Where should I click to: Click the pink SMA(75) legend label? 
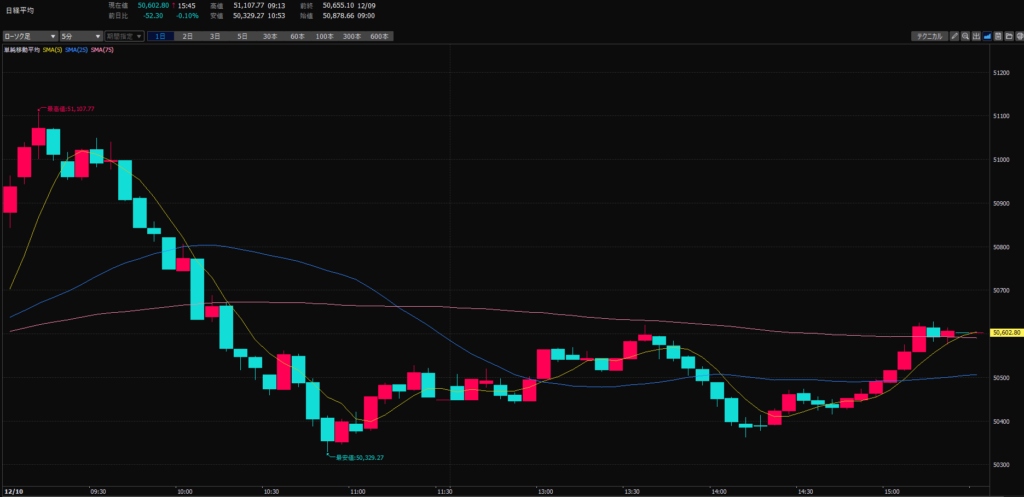tap(103, 49)
